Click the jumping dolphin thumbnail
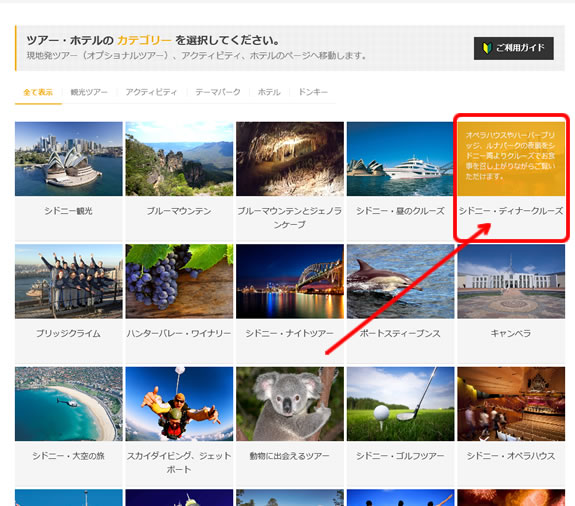Viewport: 575px width, 506px height. click(400, 281)
